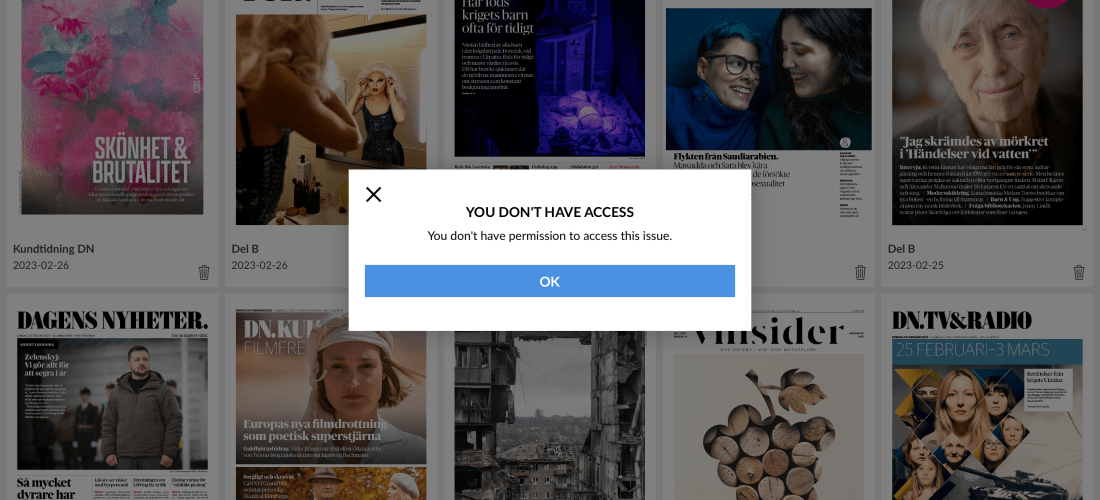Open the Skönhet & Brutalitet cover

tap(112, 107)
